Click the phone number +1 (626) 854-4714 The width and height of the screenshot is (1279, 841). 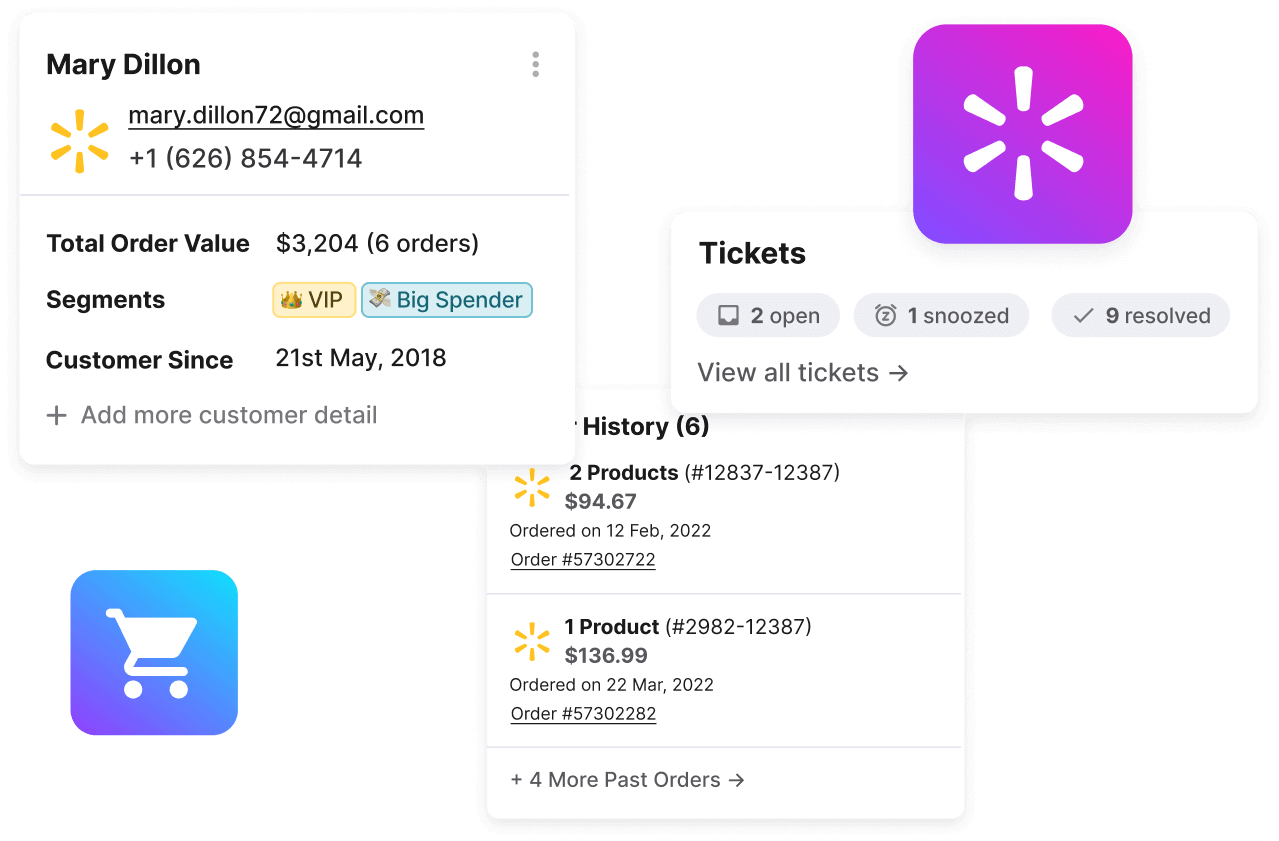[245, 158]
